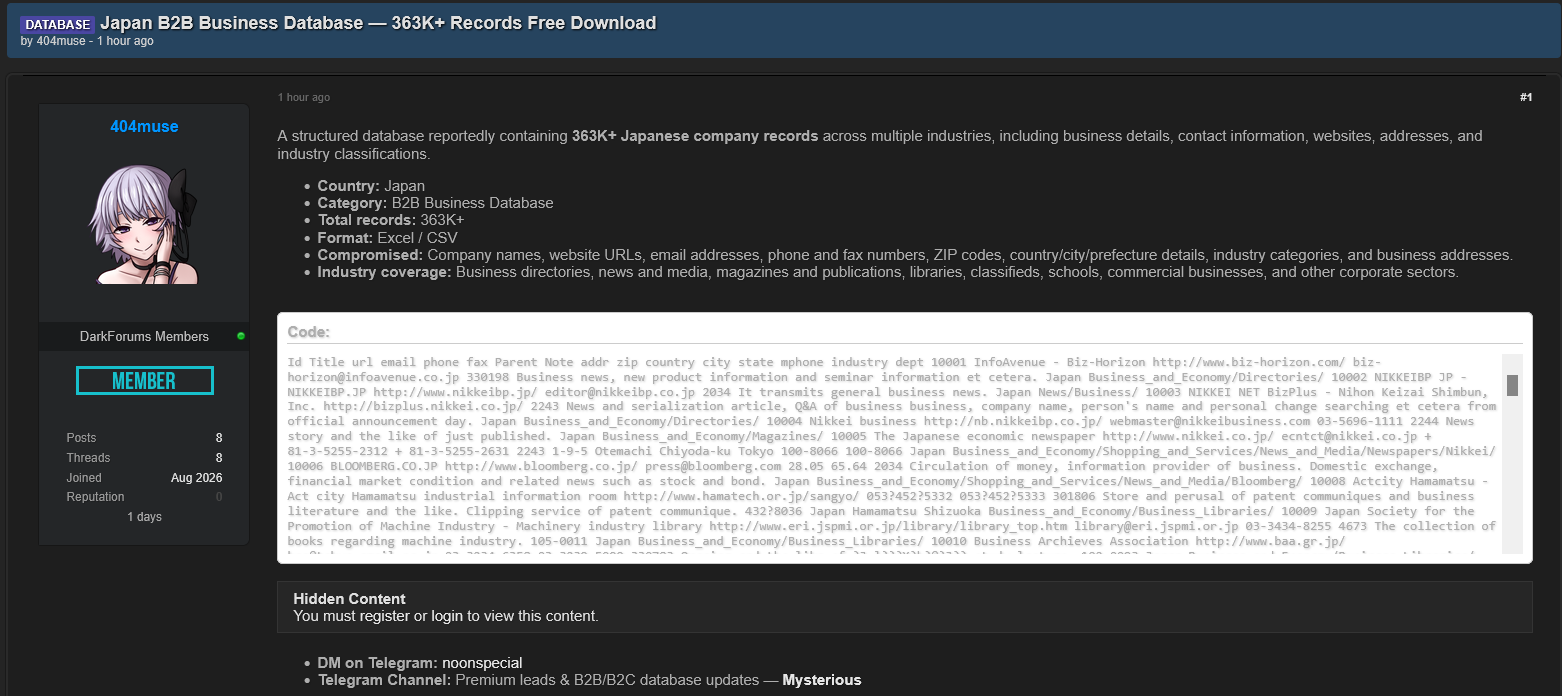
Task: Click the register link in Hidden Content
Action: click(385, 616)
